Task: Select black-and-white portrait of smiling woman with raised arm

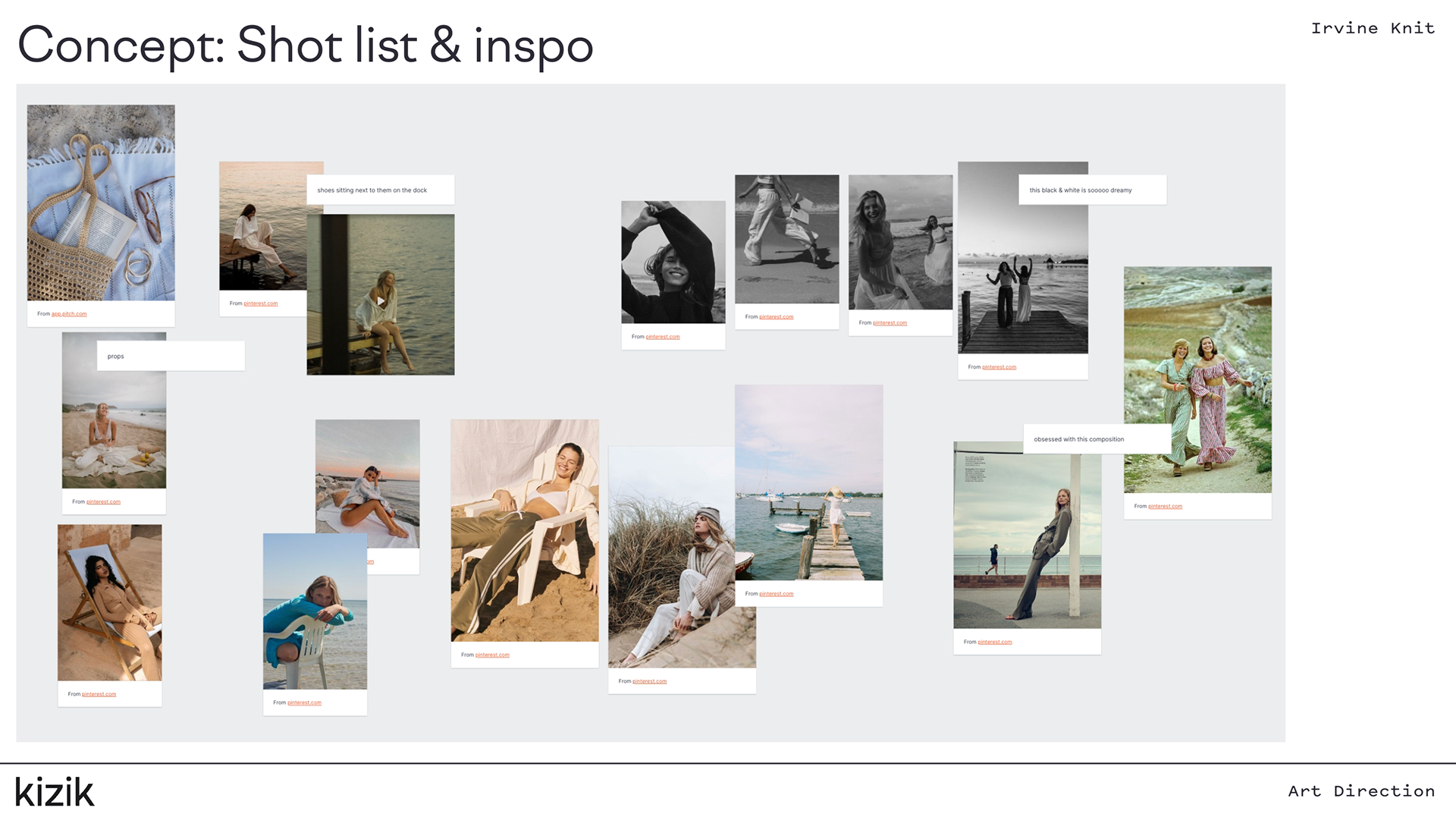Action: click(x=673, y=262)
